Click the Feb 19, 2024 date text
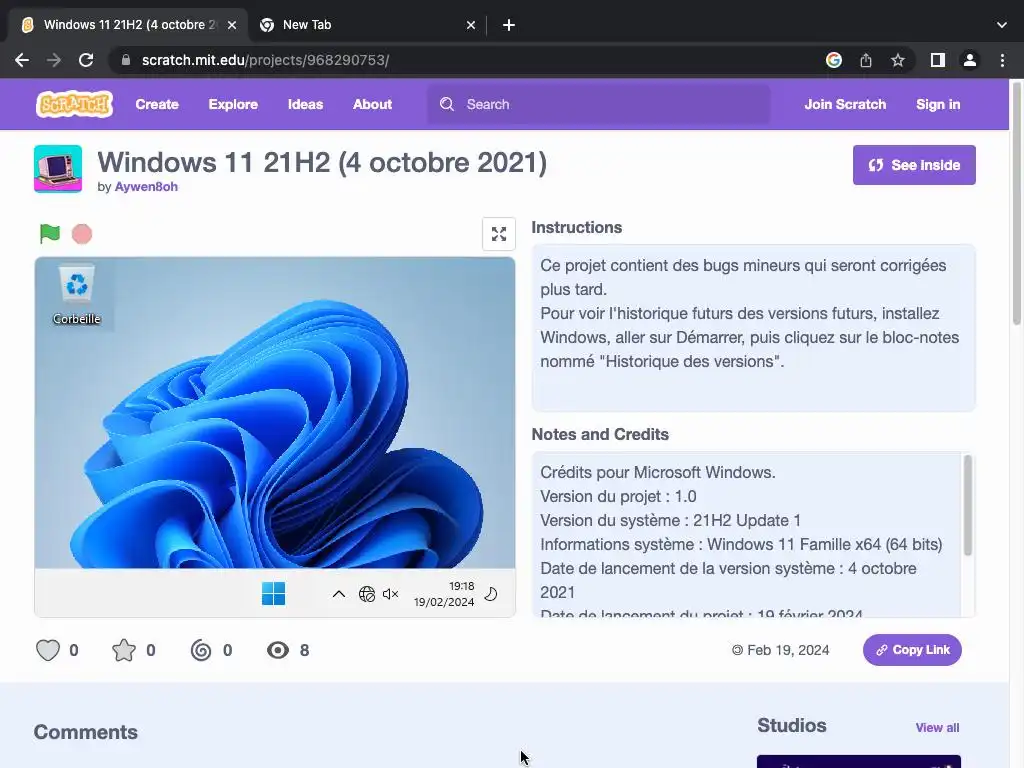 (788, 650)
